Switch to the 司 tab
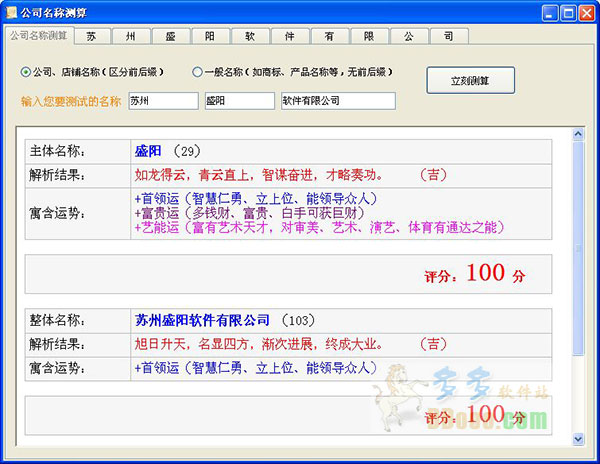This screenshot has width=600, height=464. [x=449, y=36]
